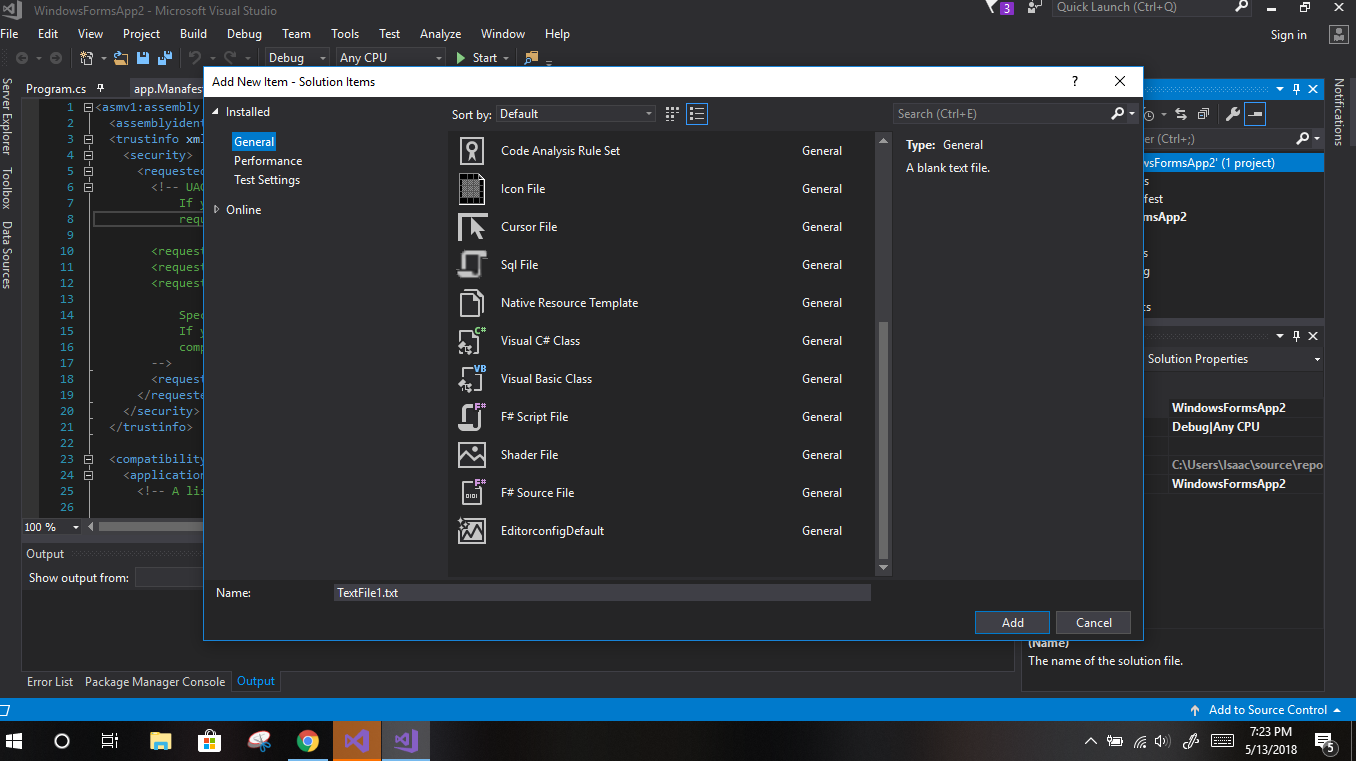Choose the Native Resource Template icon
The image size is (1356, 761).
click(x=472, y=303)
